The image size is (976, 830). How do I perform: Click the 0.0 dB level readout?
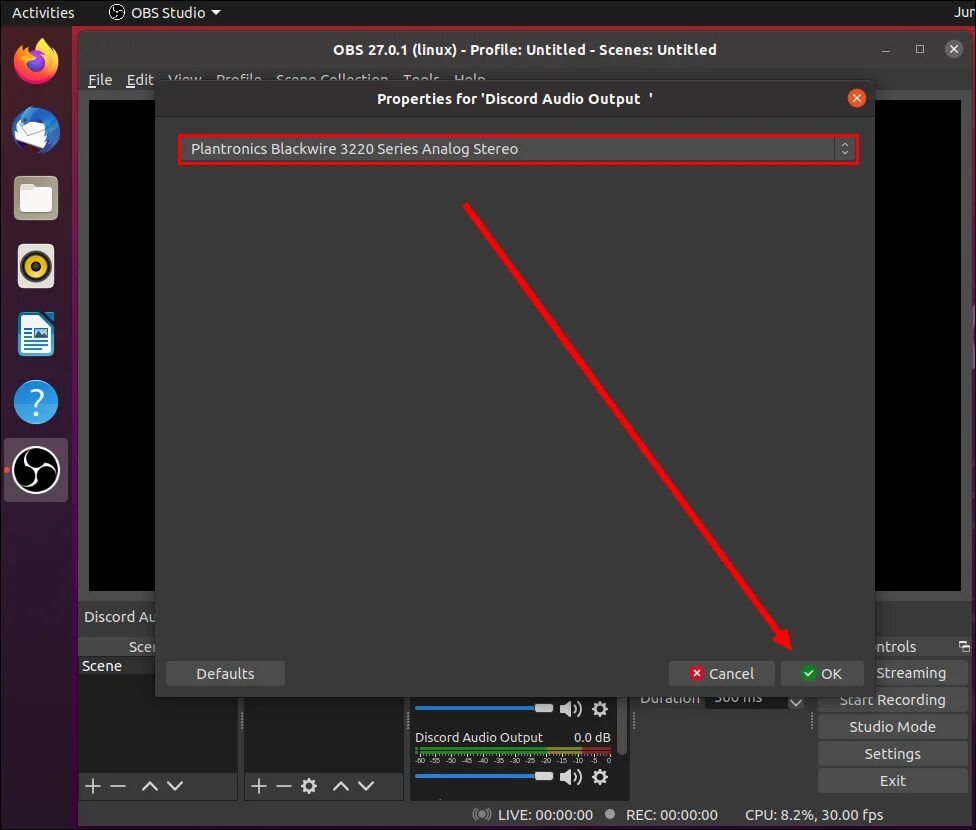coord(592,737)
